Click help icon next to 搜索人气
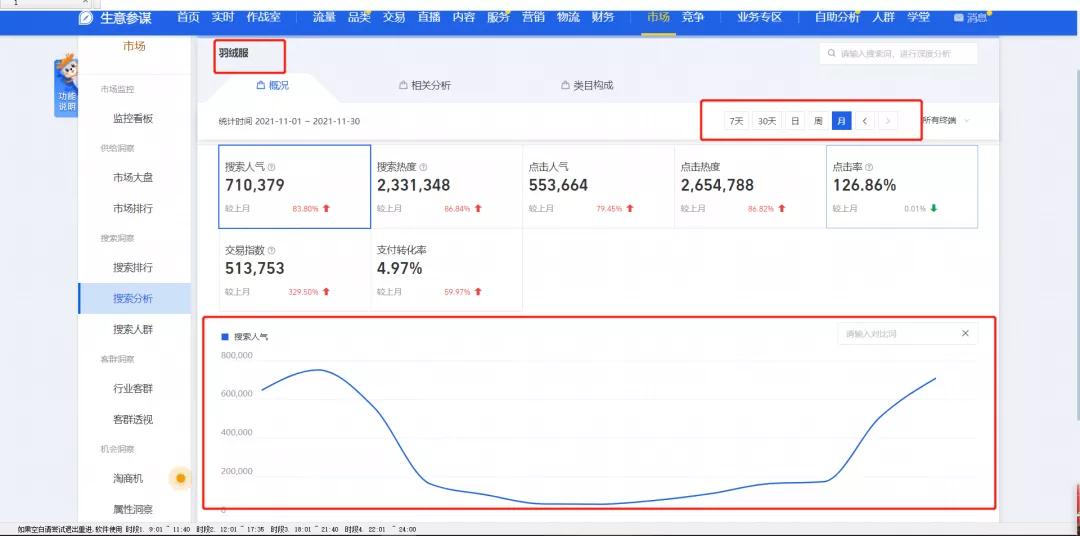This screenshot has width=1080, height=536. click(x=271, y=167)
